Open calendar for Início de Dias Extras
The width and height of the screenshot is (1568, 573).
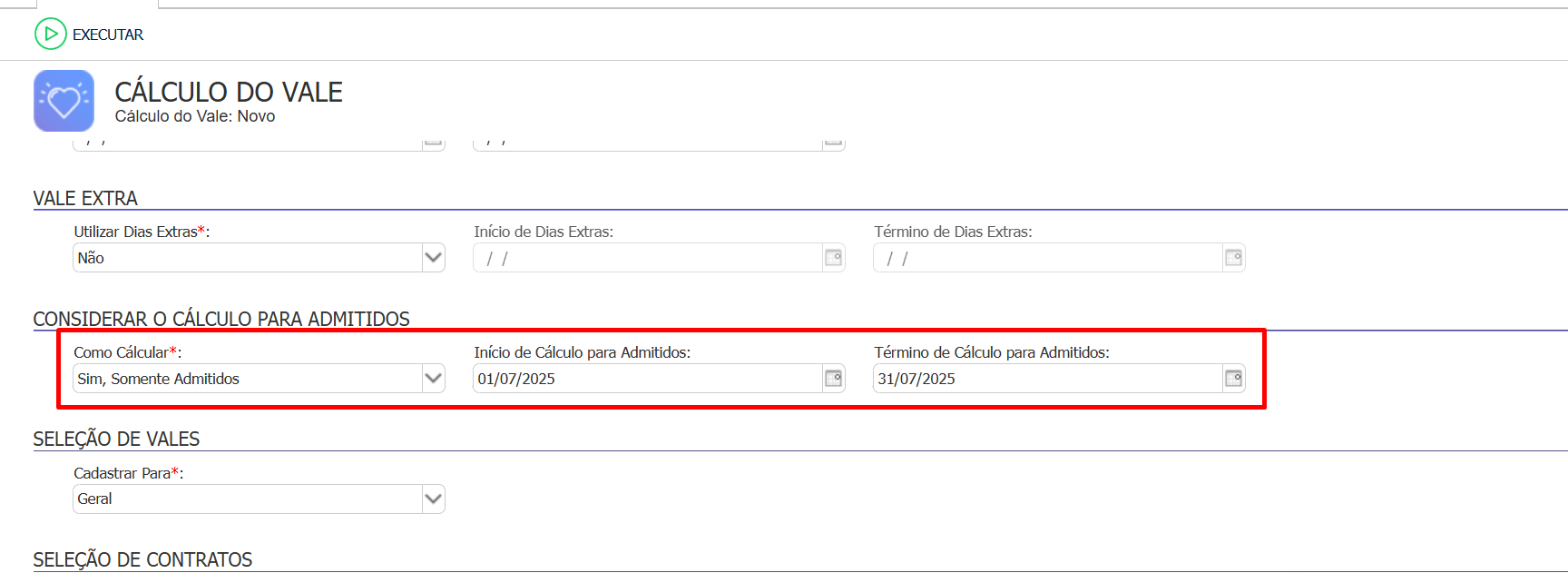[x=833, y=258]
